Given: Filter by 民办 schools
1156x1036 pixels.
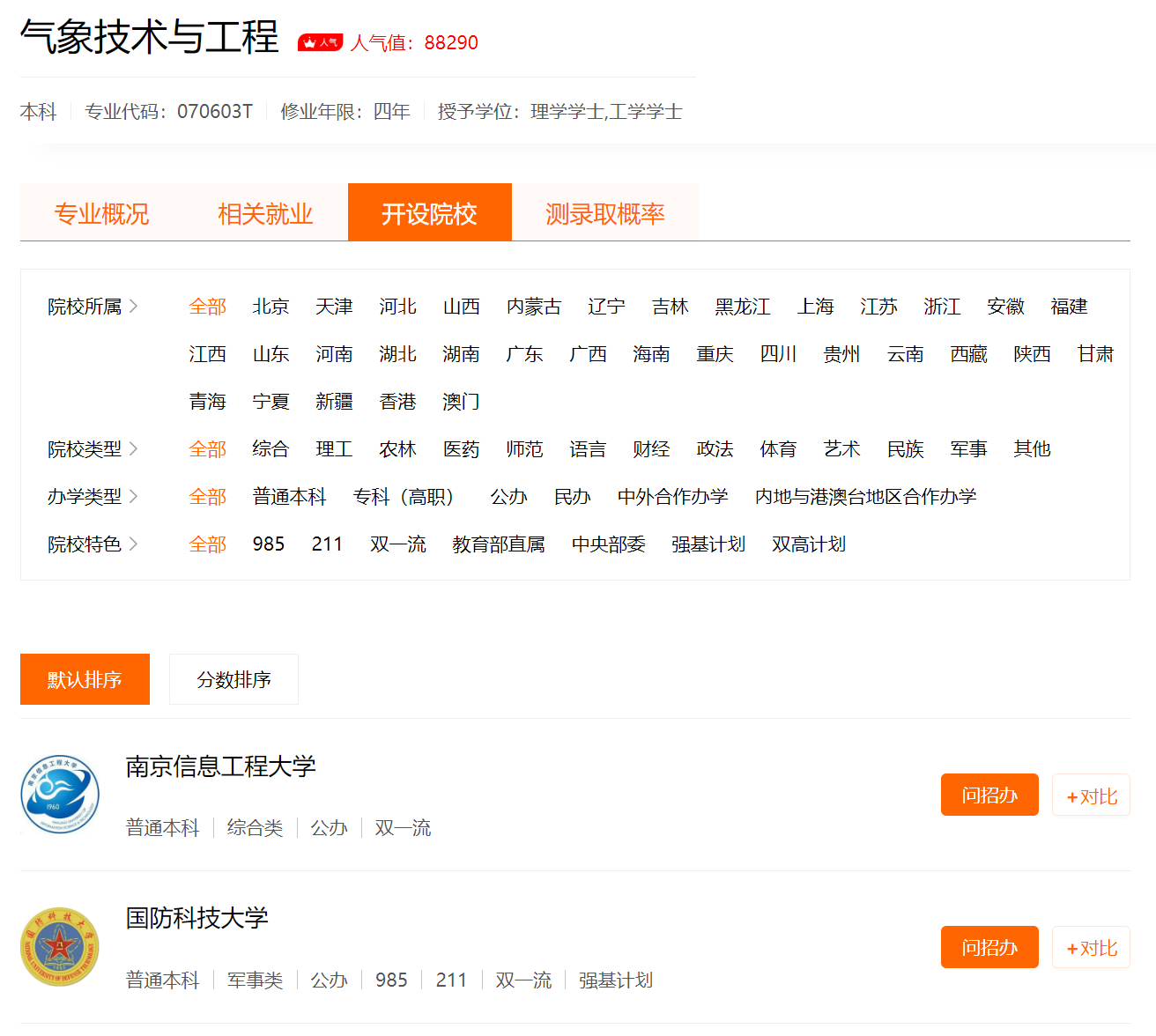Looking at the screenshot, I should coord(573,497).
